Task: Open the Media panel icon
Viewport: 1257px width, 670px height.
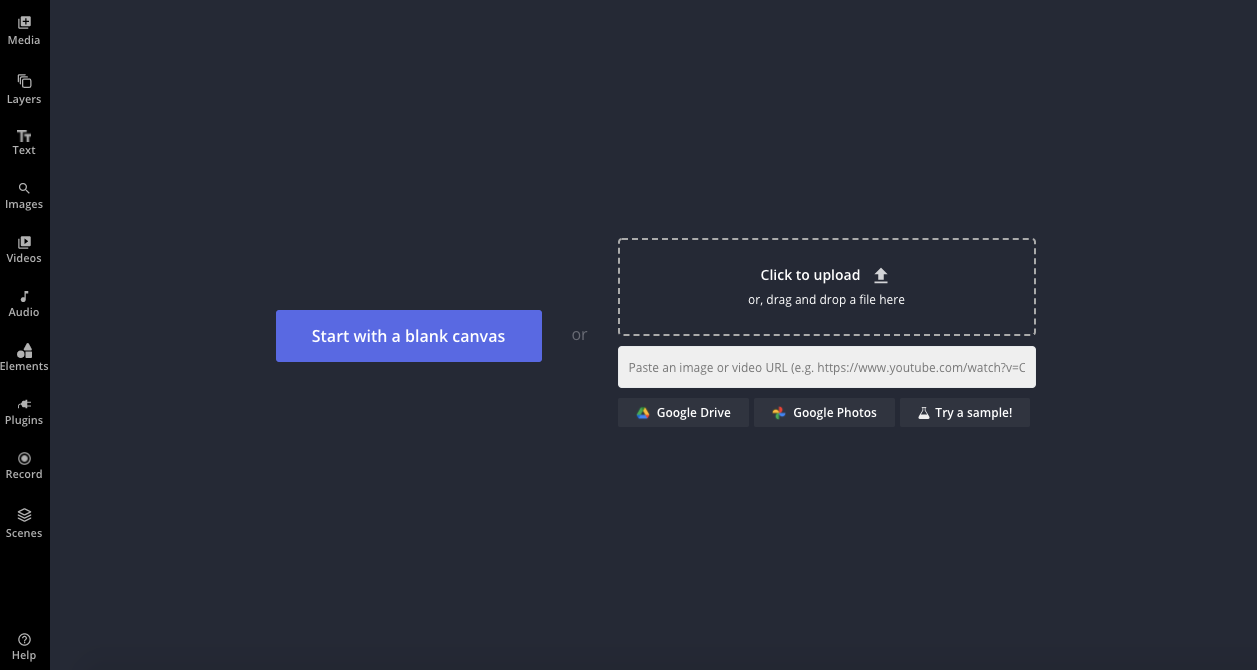Action: 24,22
